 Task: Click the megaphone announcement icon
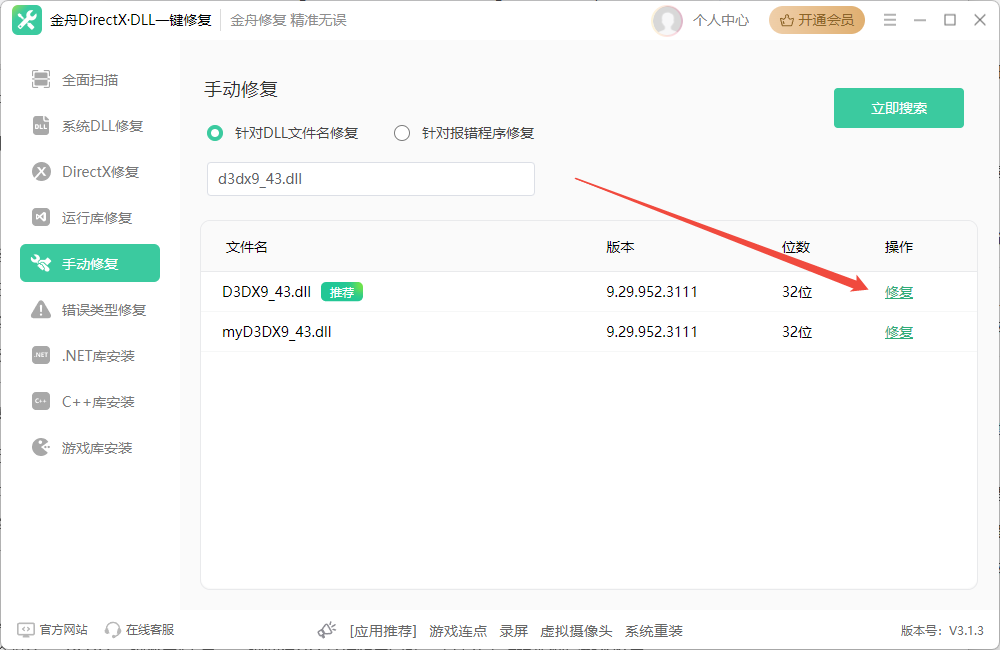(327, 630)
